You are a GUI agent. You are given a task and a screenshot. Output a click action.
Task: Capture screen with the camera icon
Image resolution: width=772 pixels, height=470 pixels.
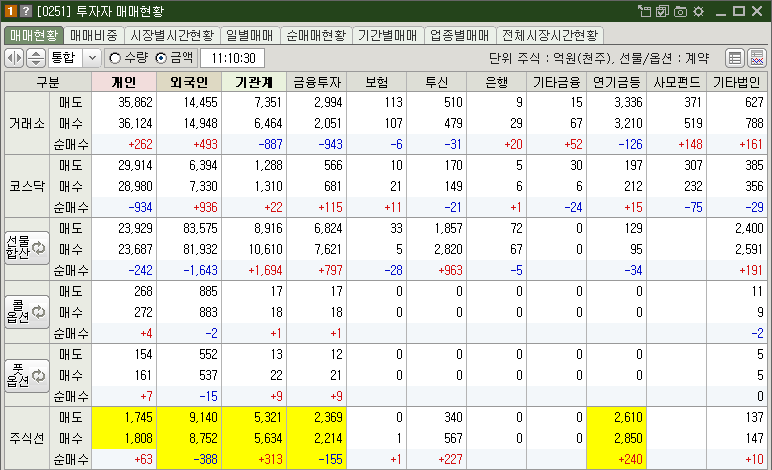680,11
